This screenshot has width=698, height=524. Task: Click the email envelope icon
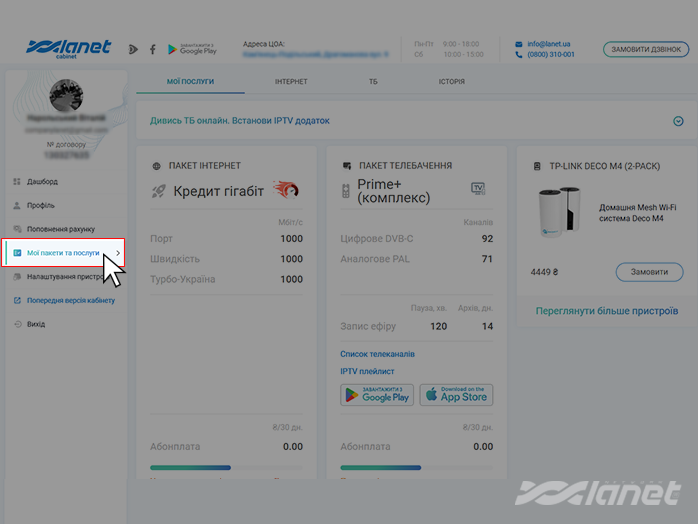point(519,44)
